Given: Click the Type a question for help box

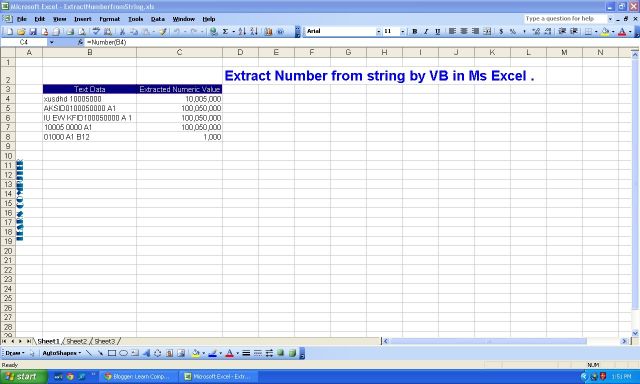Looking at the screenshot, I should coord(565,19).
